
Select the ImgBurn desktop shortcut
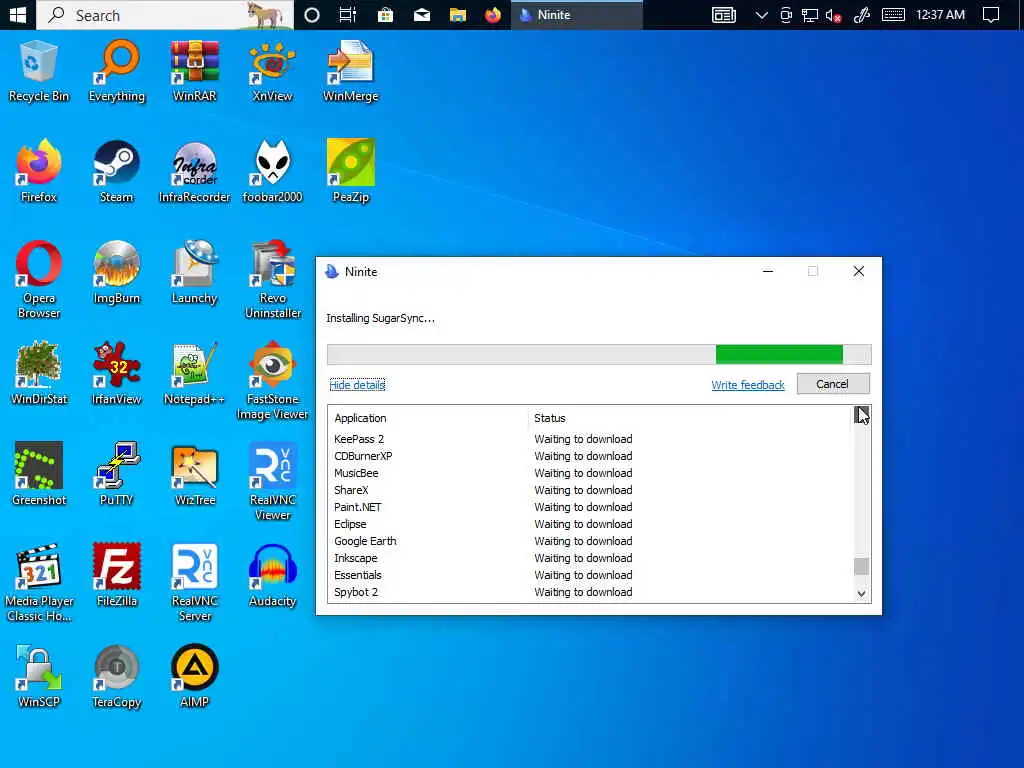116,274
